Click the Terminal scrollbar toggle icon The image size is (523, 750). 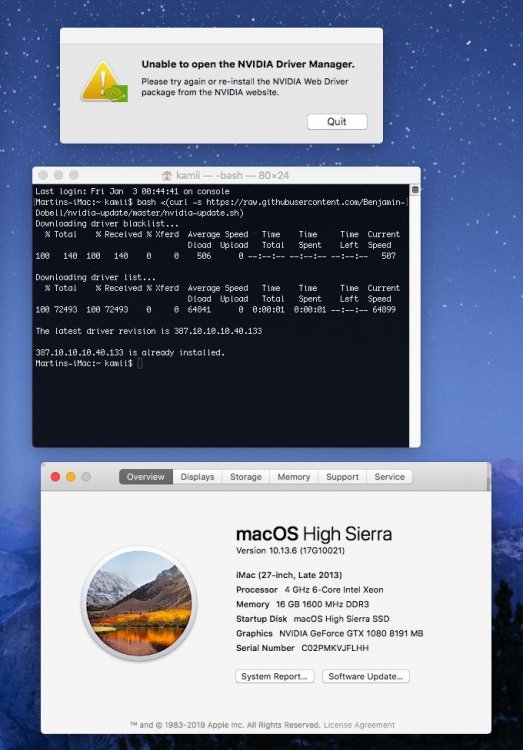point(415,190)
